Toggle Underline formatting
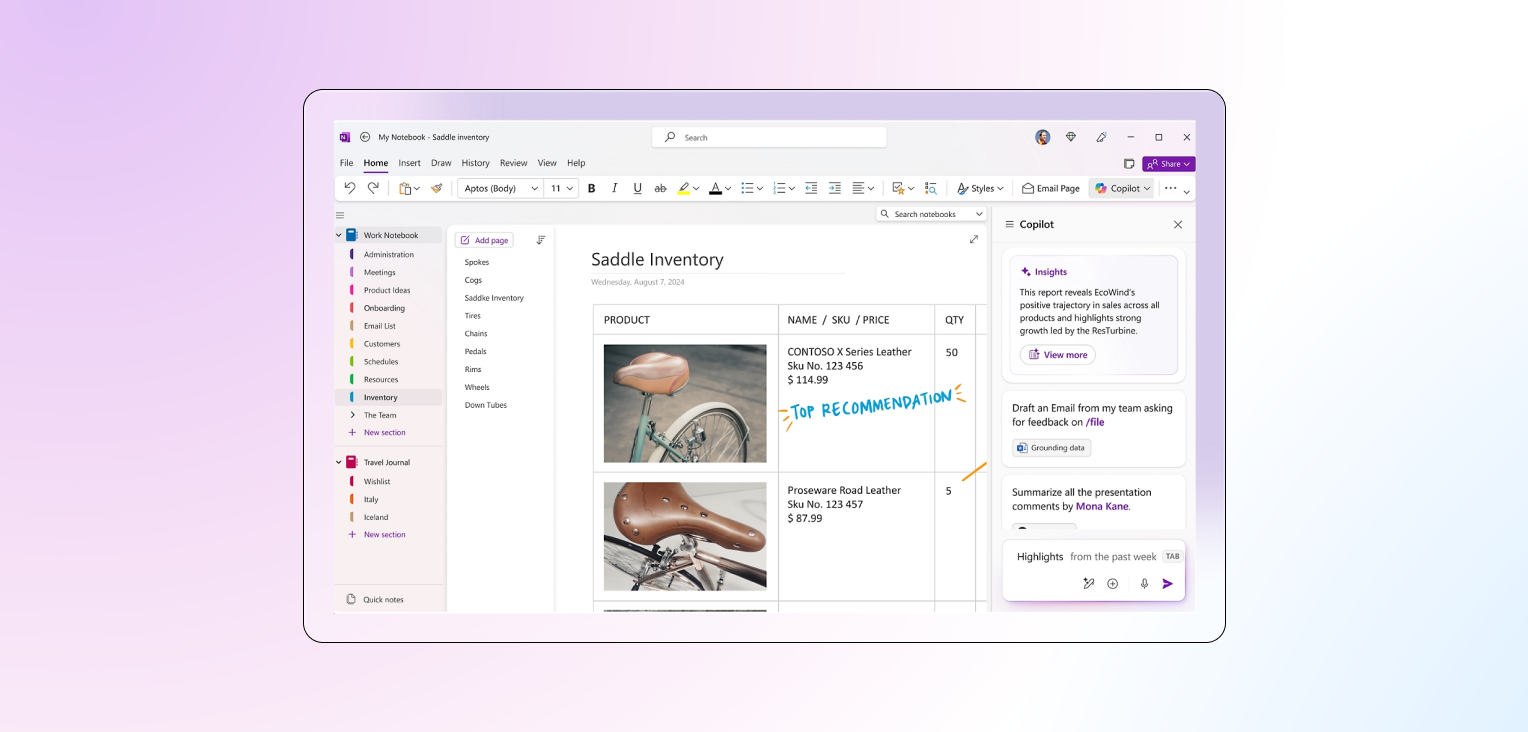Image resolution: width=1528 pixels, height=732 pixels. pyautogui.click(x=637, y=188)
